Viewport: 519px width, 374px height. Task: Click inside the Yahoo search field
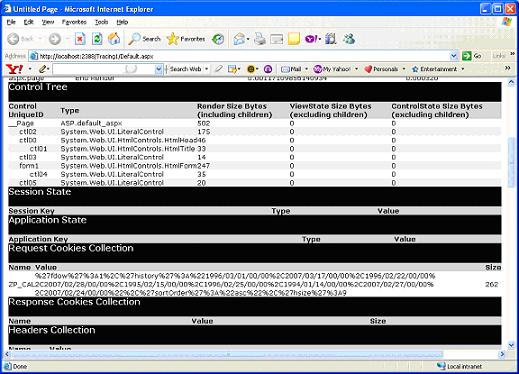[x=104, y=69]
